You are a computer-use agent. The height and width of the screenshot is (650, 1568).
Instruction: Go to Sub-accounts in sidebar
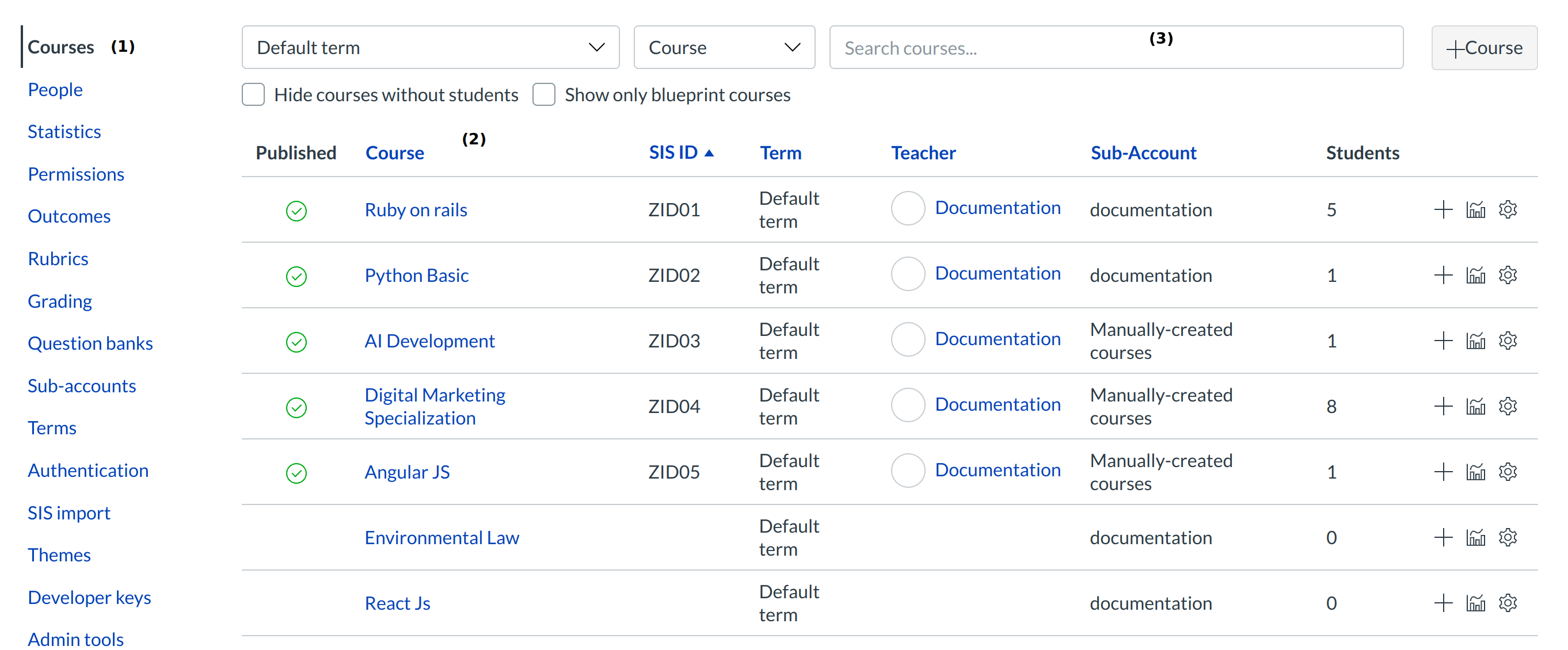tap(82, 385)
